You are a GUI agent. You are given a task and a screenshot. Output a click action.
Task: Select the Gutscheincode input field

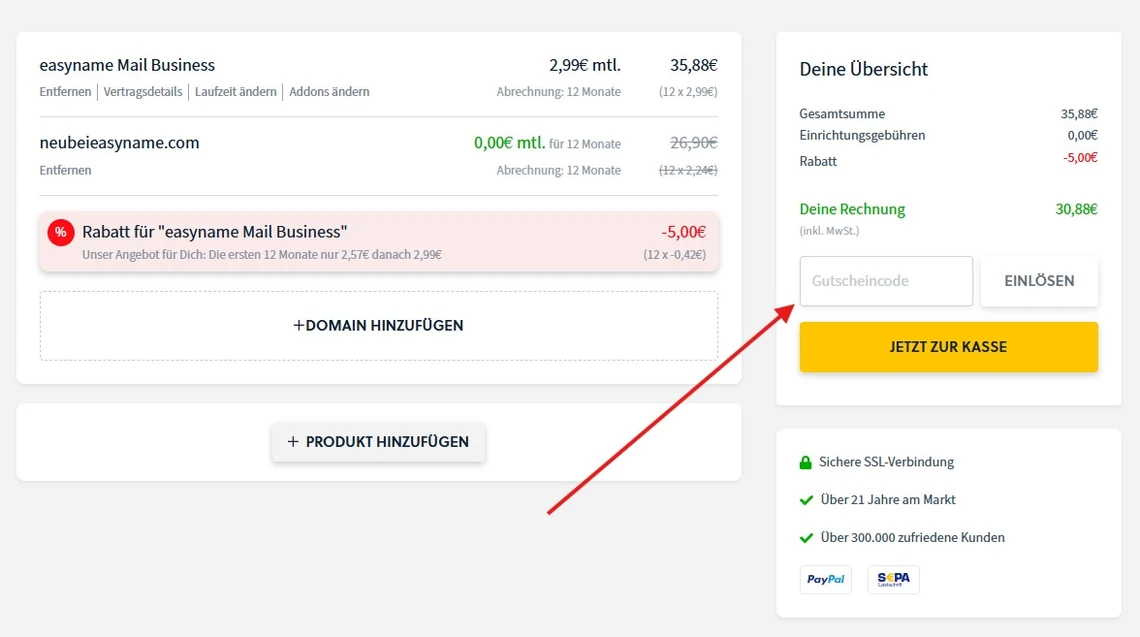pos(885,281)
